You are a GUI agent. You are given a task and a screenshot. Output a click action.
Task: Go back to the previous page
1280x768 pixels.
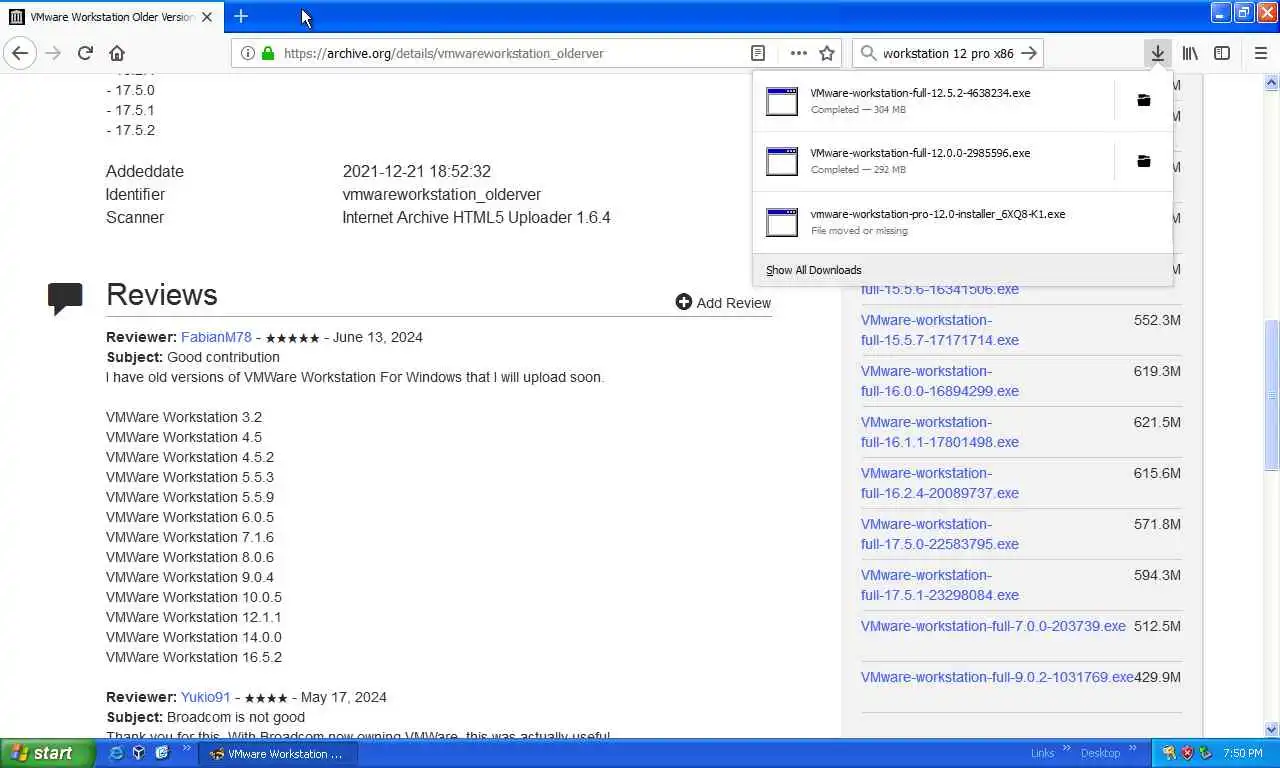[x=20, y=53]
